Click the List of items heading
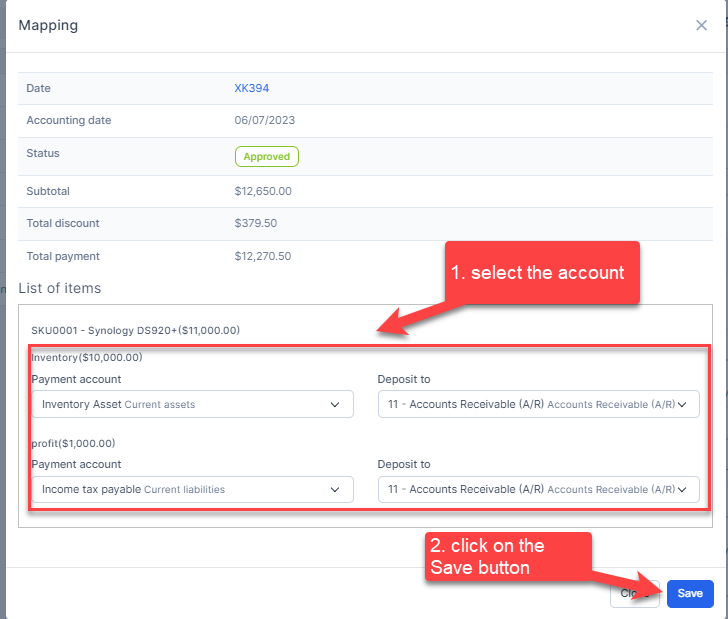Image resolution: width=728 pixels, height=619 pixels. click(x=59, y=288)
